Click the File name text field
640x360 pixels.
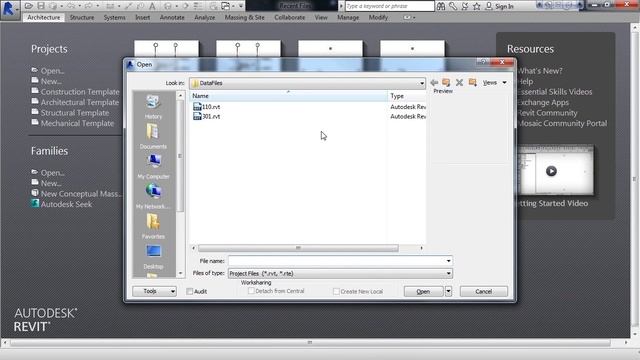click(x=337, y=261)
